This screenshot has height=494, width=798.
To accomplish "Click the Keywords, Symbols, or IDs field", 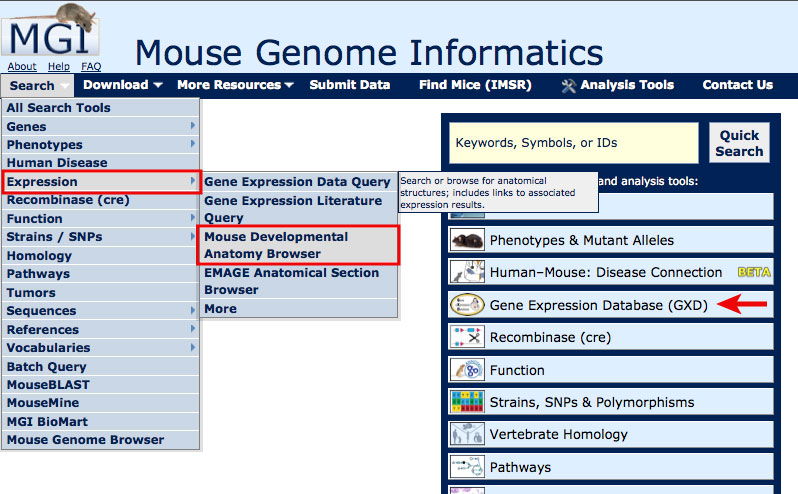I will pyautogui.click(x=574, y=143).
